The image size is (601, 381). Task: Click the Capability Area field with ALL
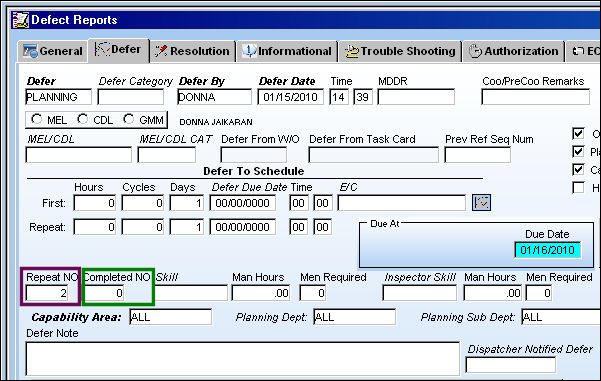tap(171, 317)
